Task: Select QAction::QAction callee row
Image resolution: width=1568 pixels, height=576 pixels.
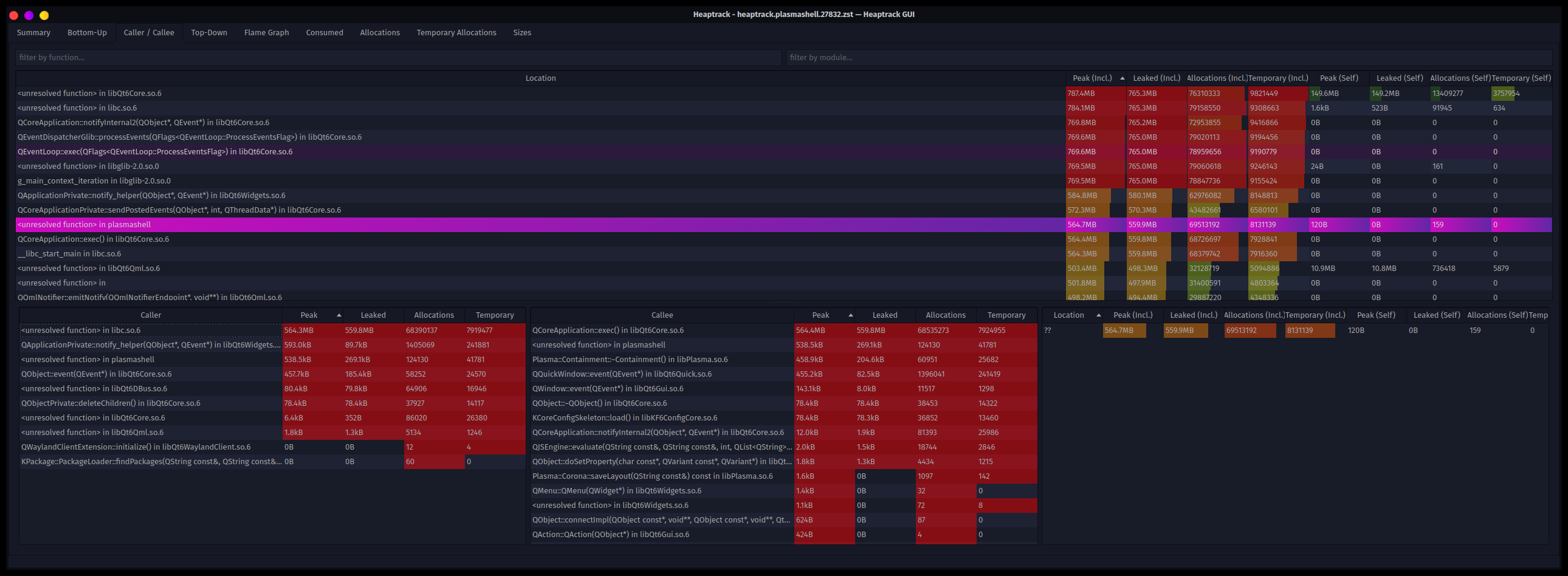Action: pyautogui.click(x=784, y=535)
